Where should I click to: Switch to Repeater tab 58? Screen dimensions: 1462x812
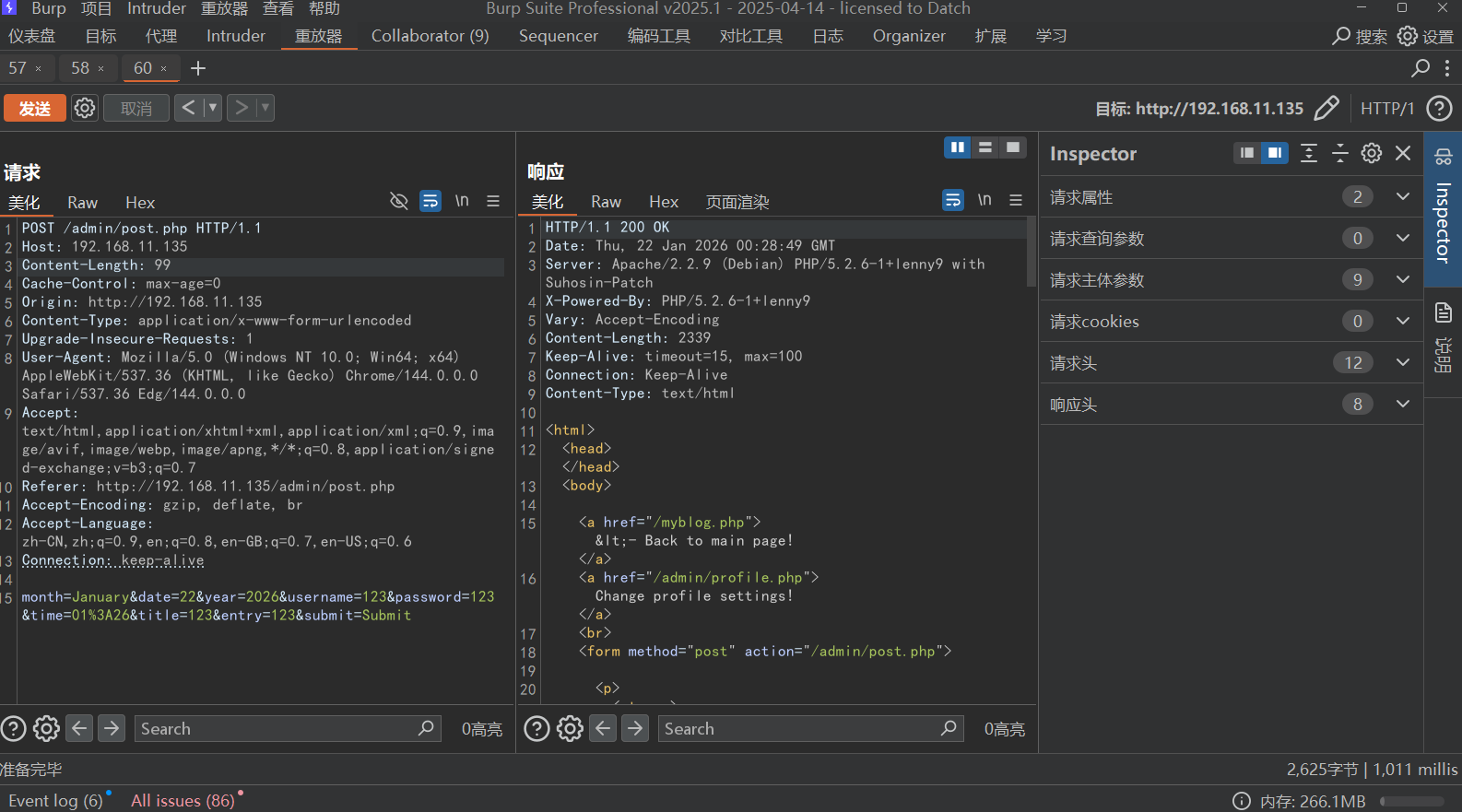point(80,68)
